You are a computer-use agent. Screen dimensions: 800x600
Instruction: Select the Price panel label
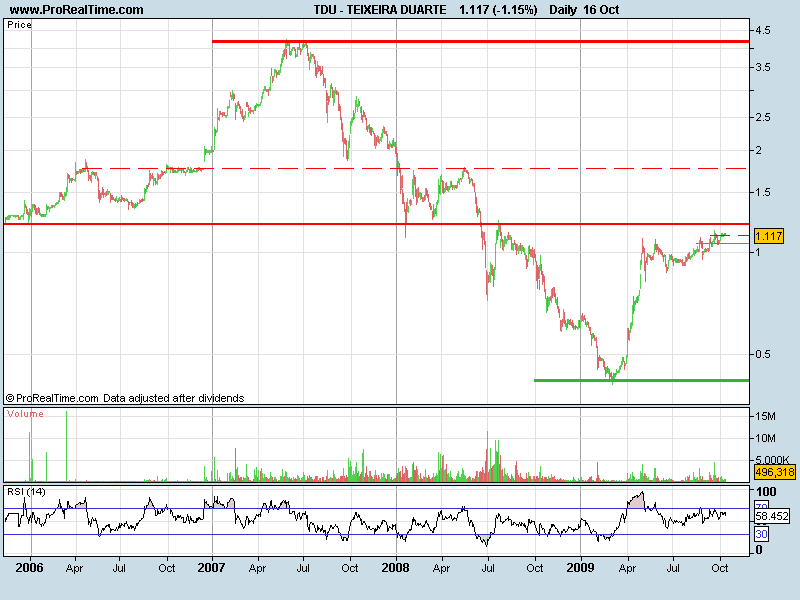19,25
